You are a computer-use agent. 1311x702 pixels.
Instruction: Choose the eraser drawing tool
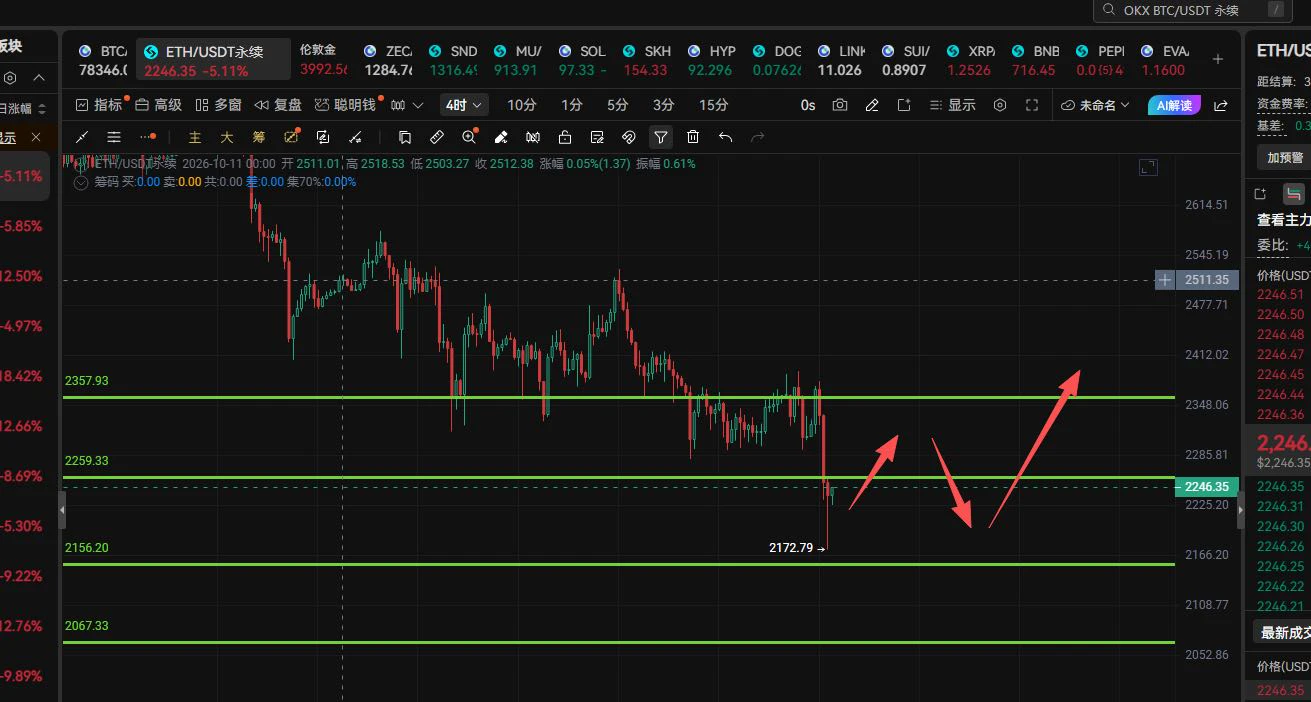(501, 137)
